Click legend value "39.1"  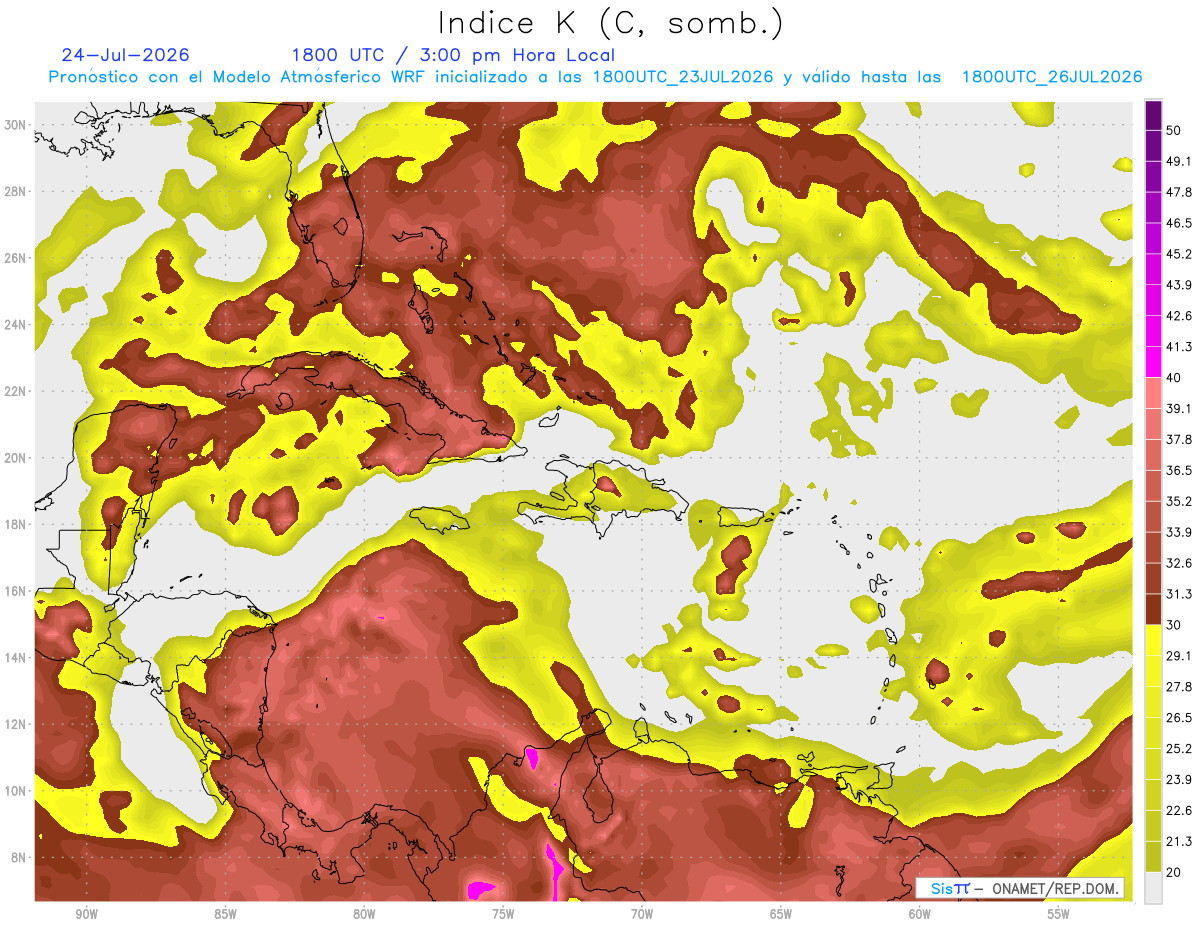(1179, 408)
